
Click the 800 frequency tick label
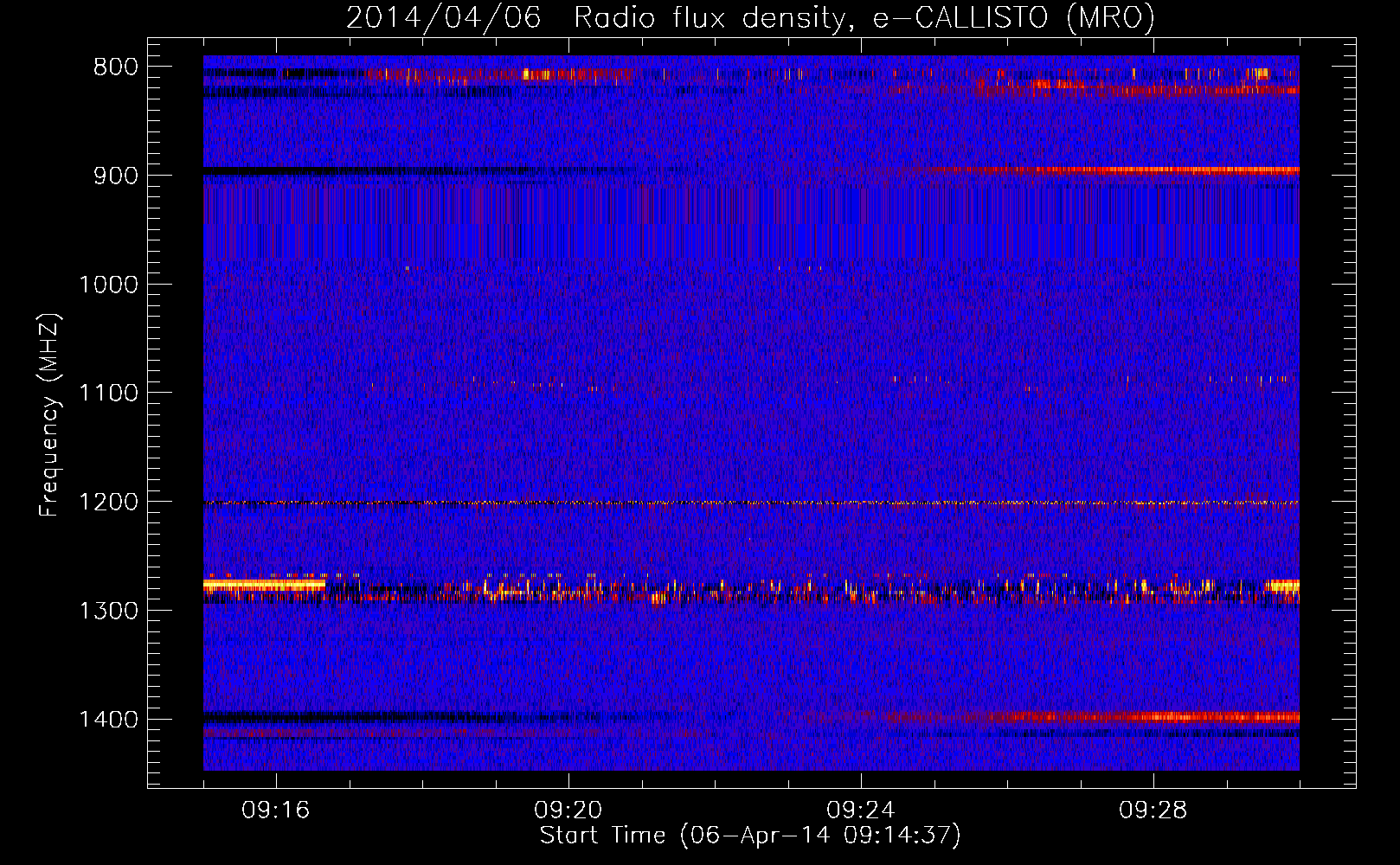tap(116, 67)
